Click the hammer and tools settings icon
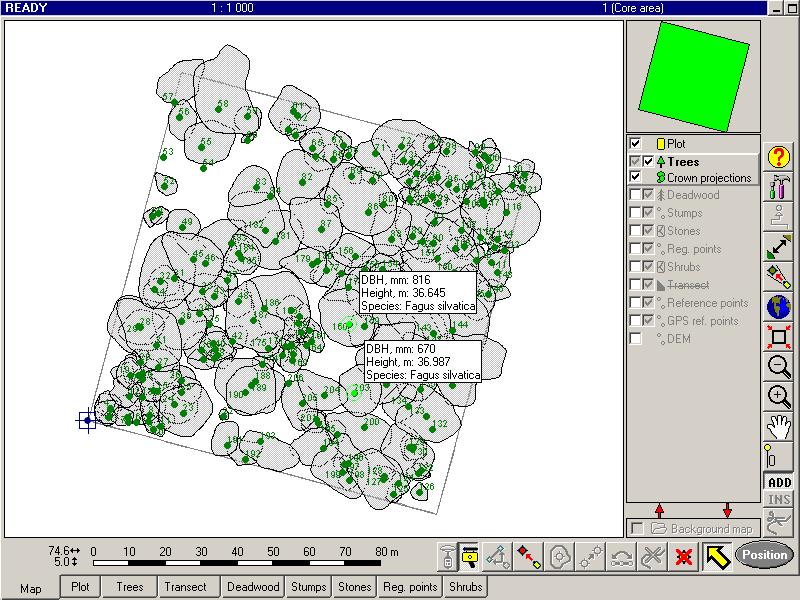Image resolution: width=800 pixels, height=600 pixels. pyautogui.click(x=779, y=187)
